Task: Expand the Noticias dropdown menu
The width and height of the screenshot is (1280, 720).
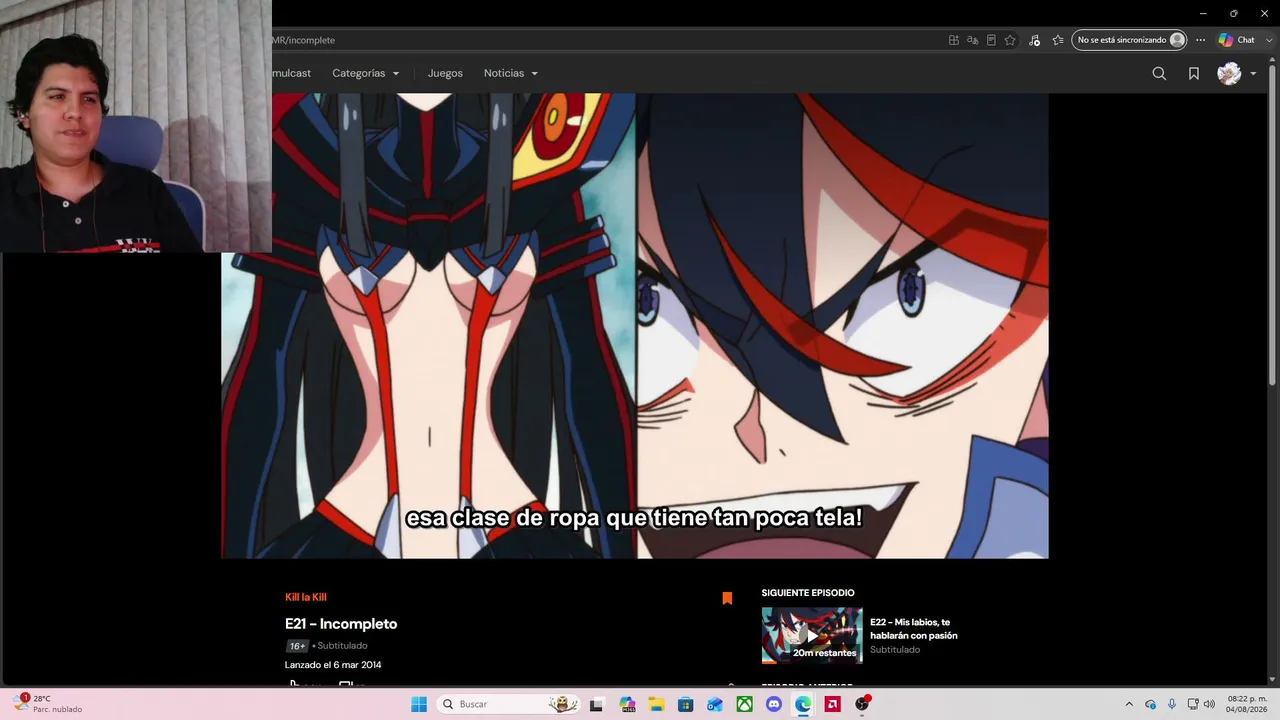Action: [x=511, y=73]
